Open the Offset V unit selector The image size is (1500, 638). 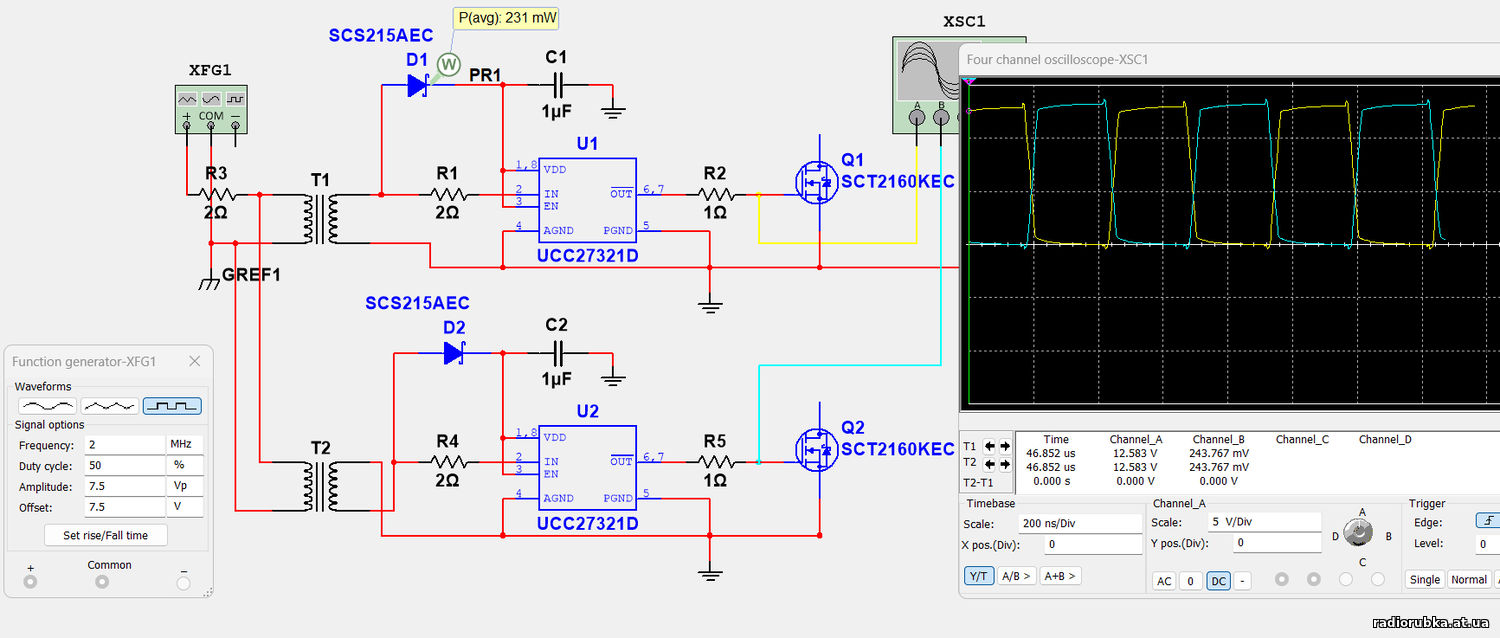pyautogui.click(x=184, y=508)
